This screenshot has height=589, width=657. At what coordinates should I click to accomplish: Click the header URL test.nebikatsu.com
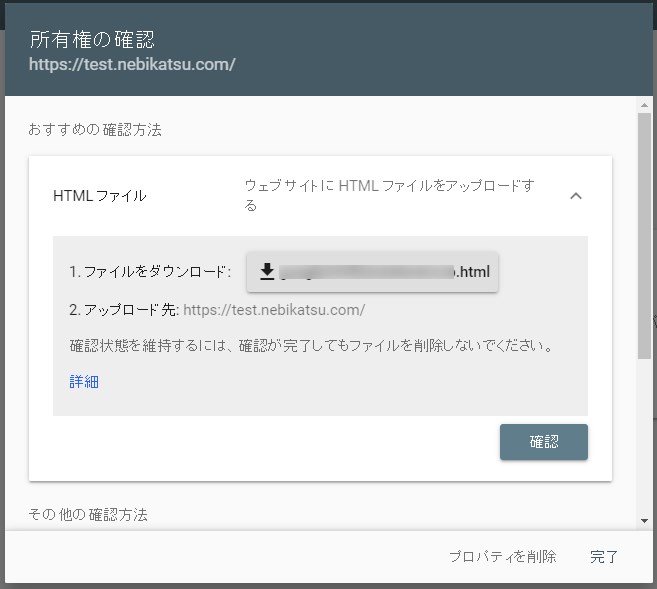pyautogui.click(x=132, y=65)
